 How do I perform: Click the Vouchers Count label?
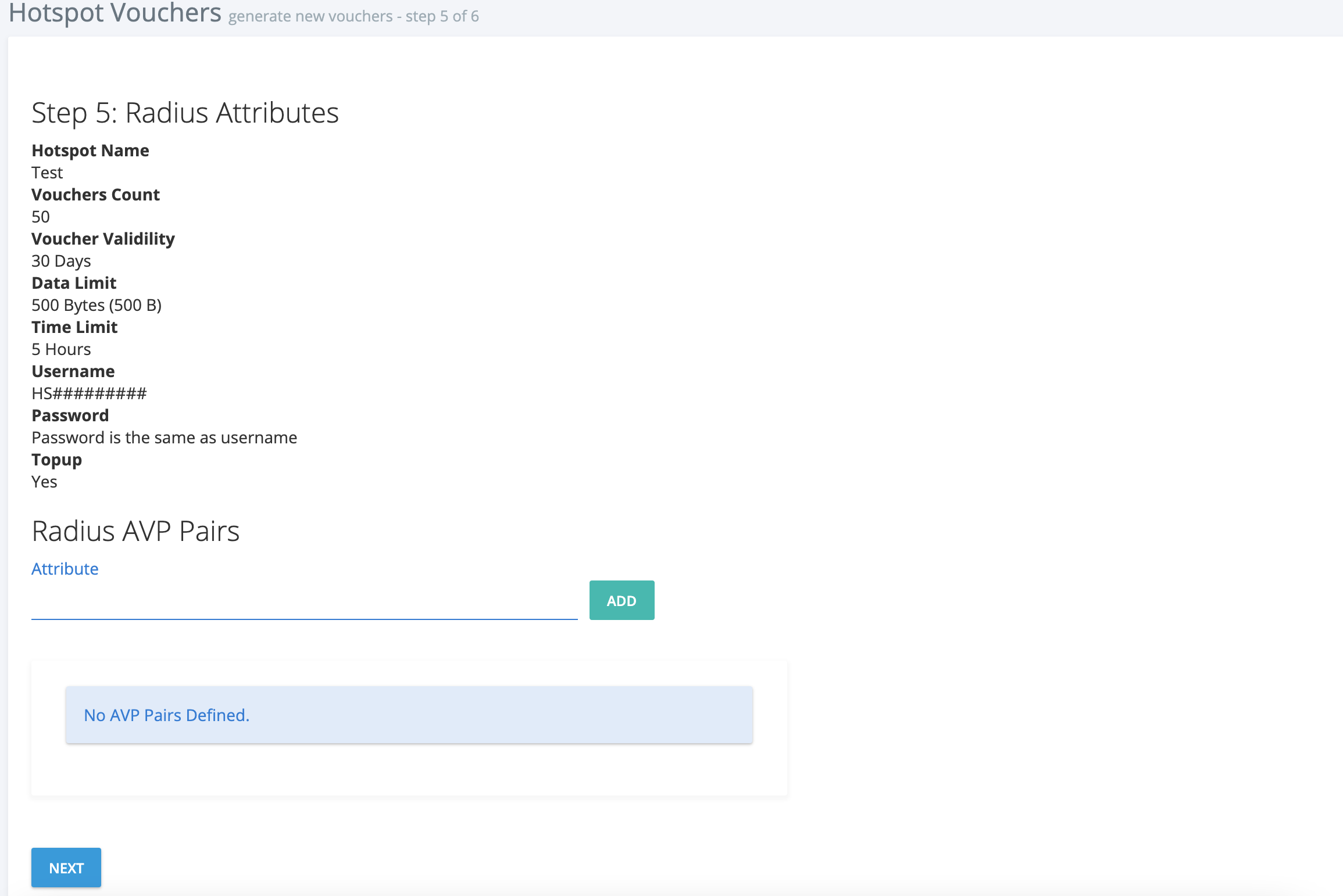[95, 195]
